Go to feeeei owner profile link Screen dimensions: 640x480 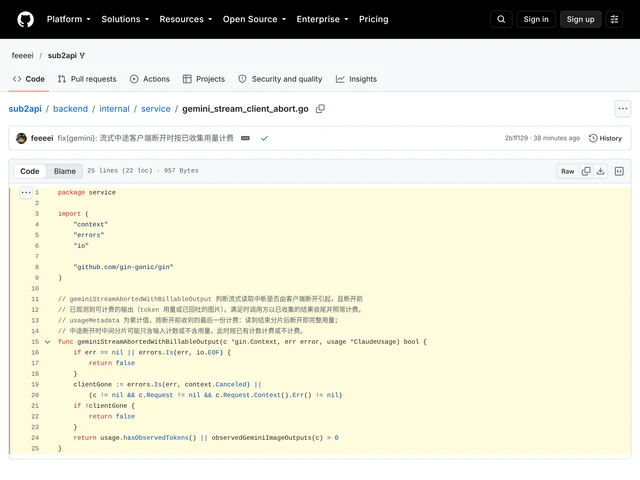point(22,56)
